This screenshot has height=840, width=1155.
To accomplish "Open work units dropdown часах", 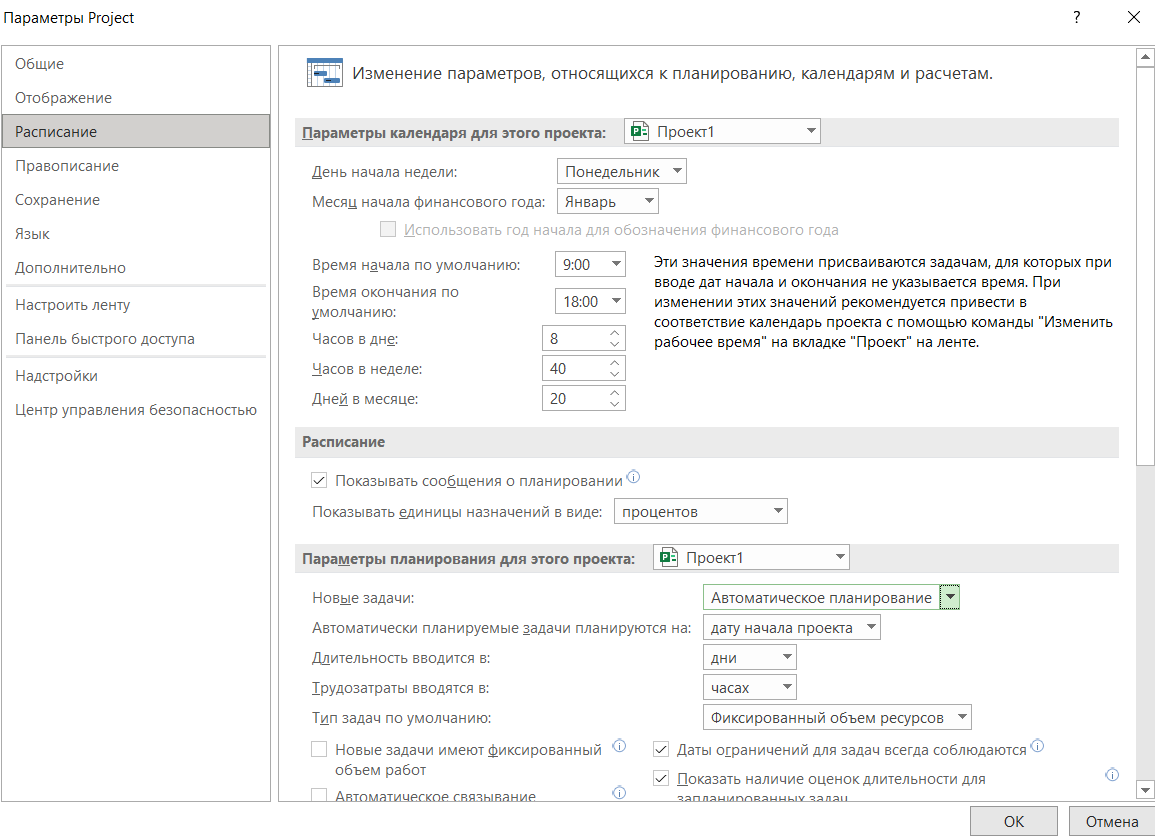I will click(750, 687).
